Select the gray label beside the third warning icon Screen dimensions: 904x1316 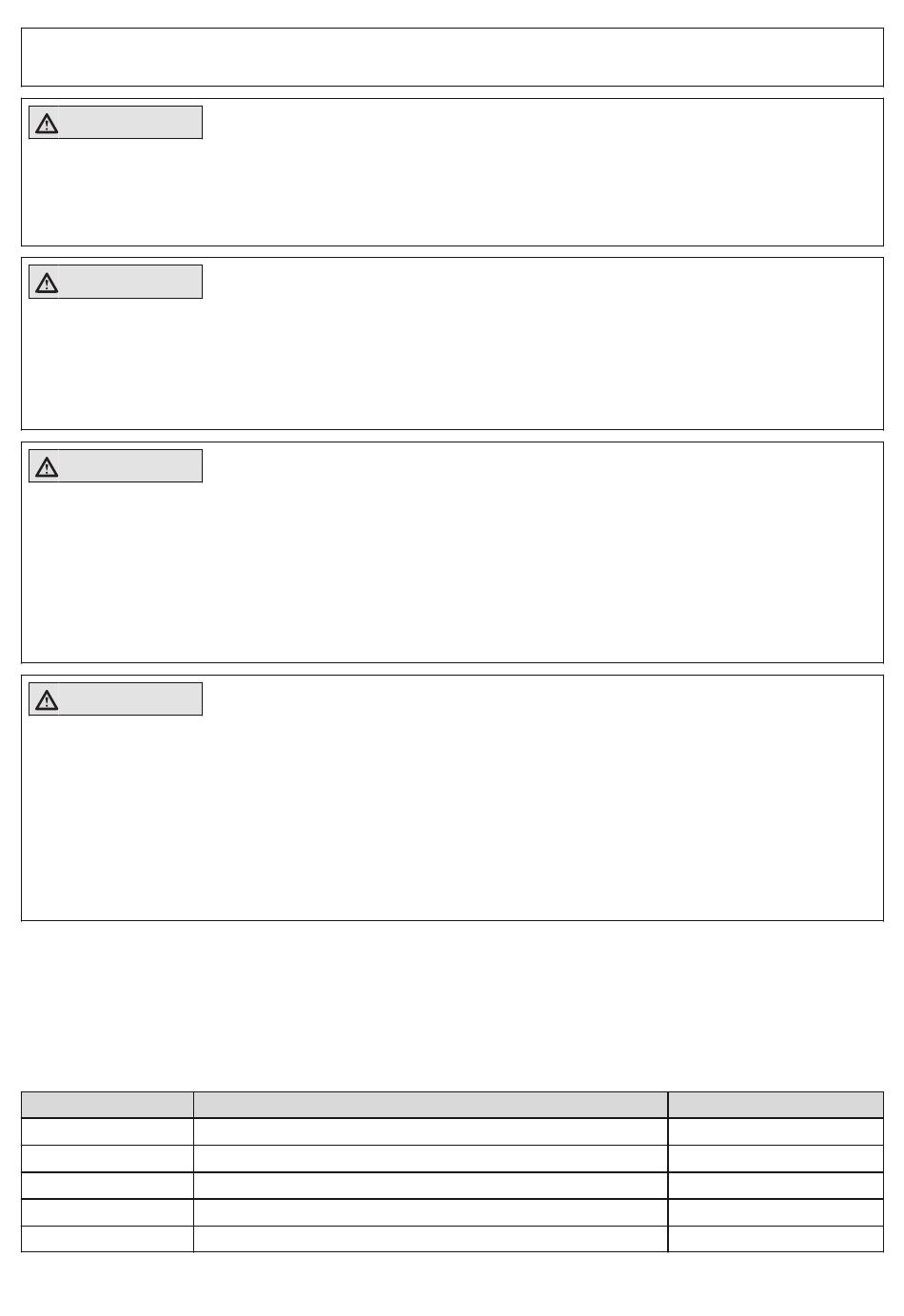click(131, 466)
